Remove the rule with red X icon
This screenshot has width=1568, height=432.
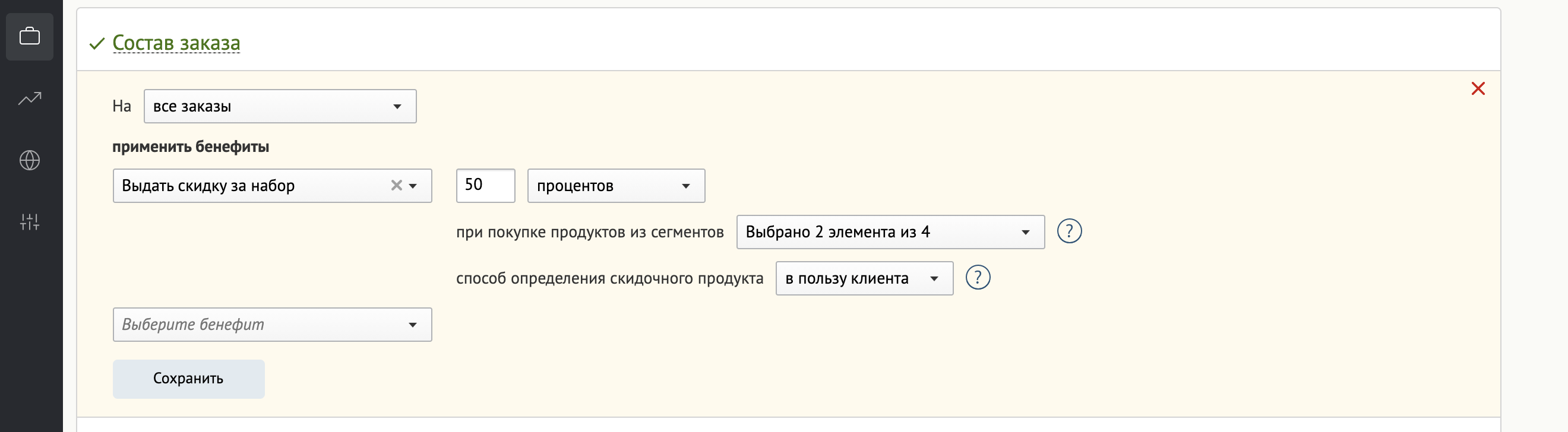tap(1478, 88)
